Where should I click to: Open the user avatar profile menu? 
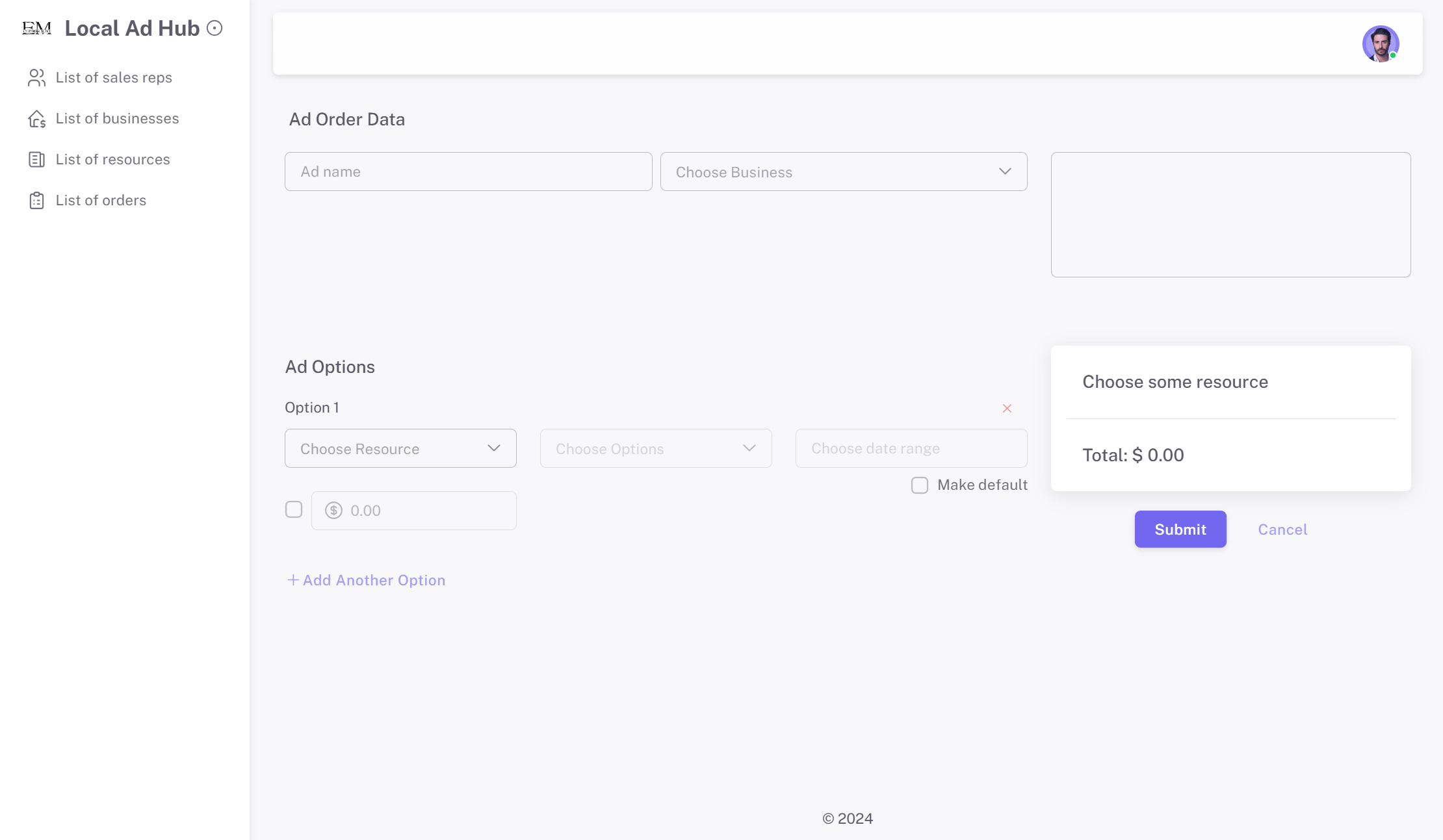click(1381, 44)
